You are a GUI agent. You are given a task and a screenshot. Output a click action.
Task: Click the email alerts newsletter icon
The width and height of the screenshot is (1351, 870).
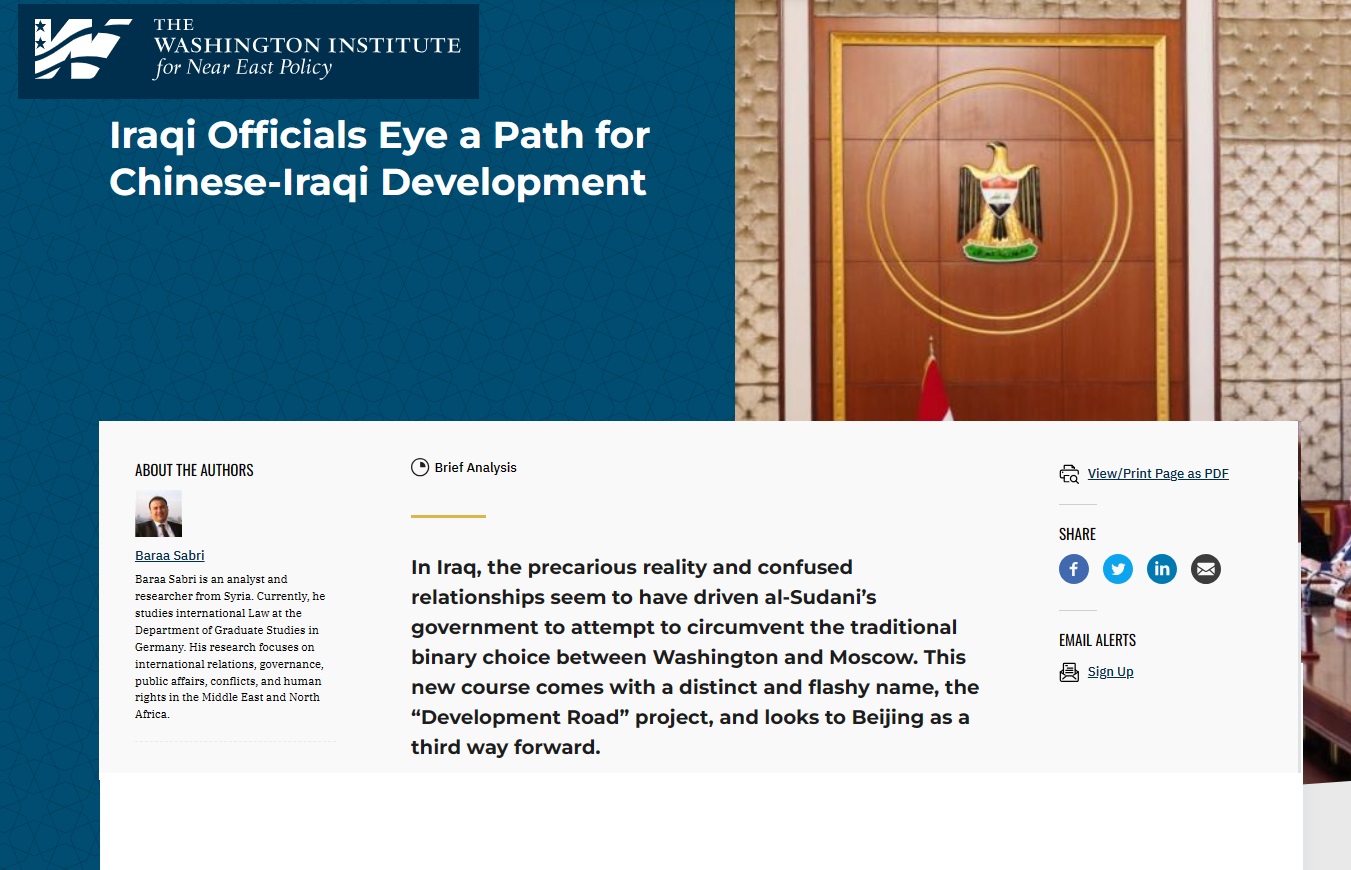1069,672
